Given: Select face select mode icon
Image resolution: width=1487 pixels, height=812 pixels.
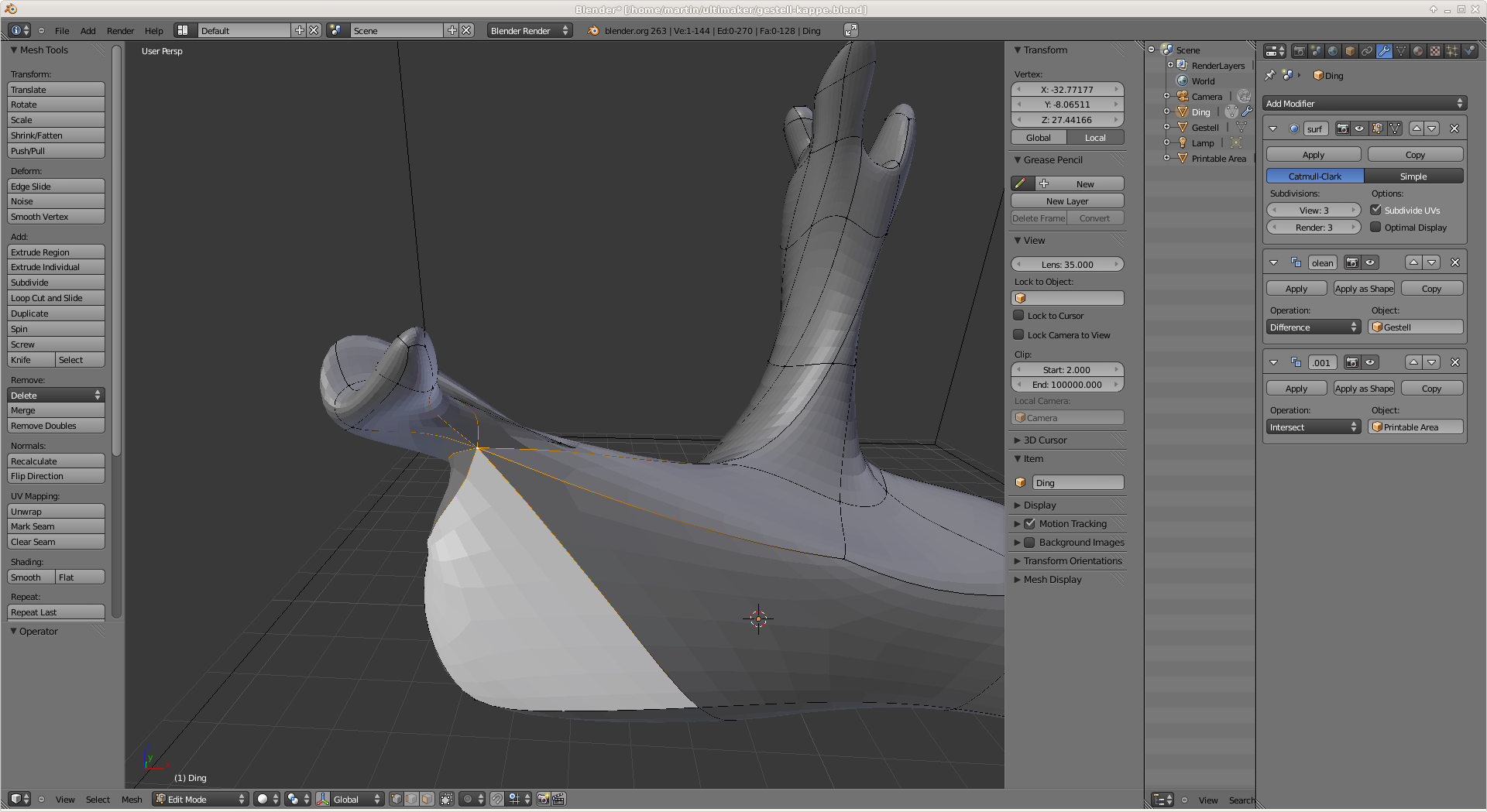Looking at the screenshot, I should tap(427, 799).
